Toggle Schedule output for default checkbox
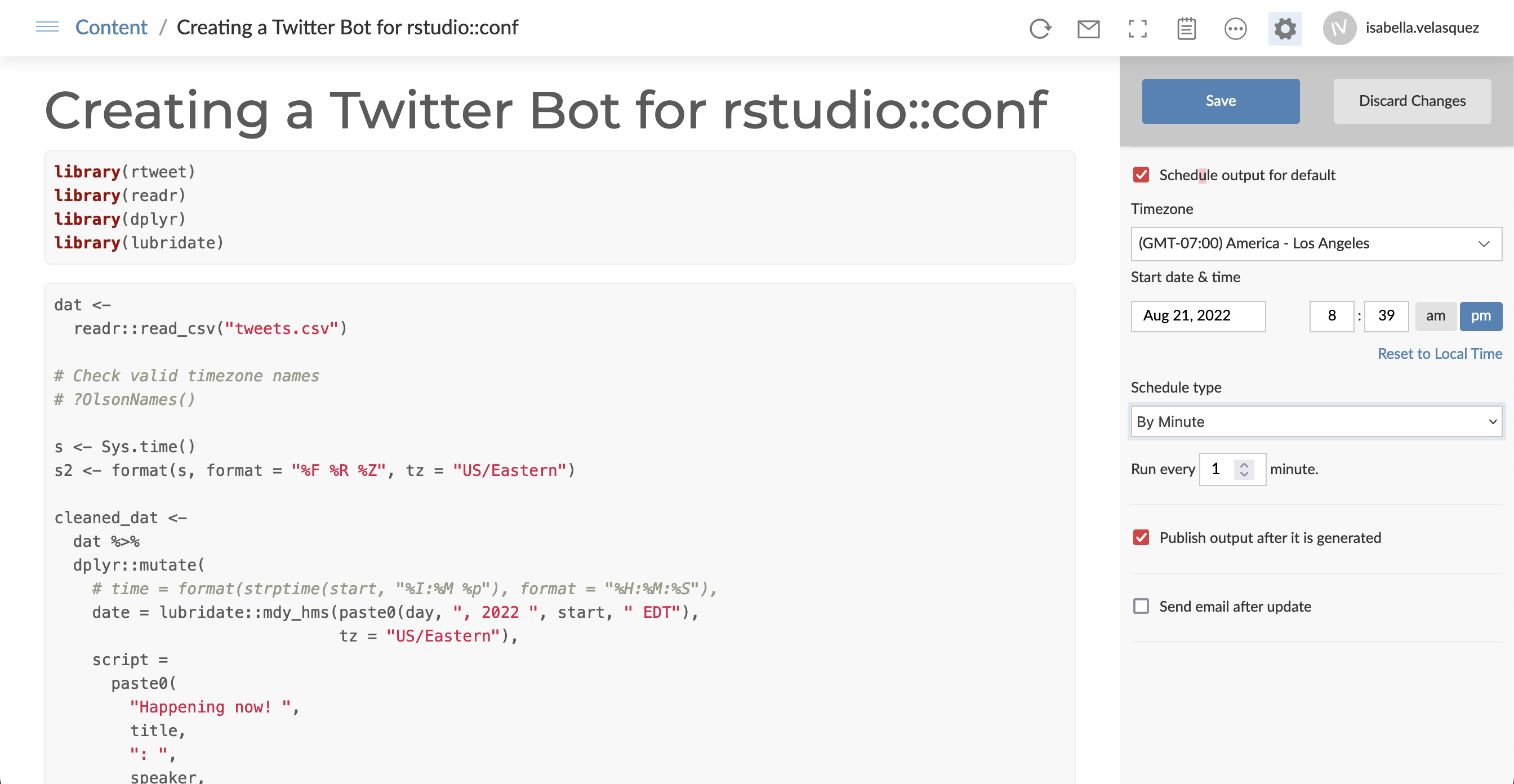The height and width of the screenshot is (784, 1514). click(x=1140, y=175)
